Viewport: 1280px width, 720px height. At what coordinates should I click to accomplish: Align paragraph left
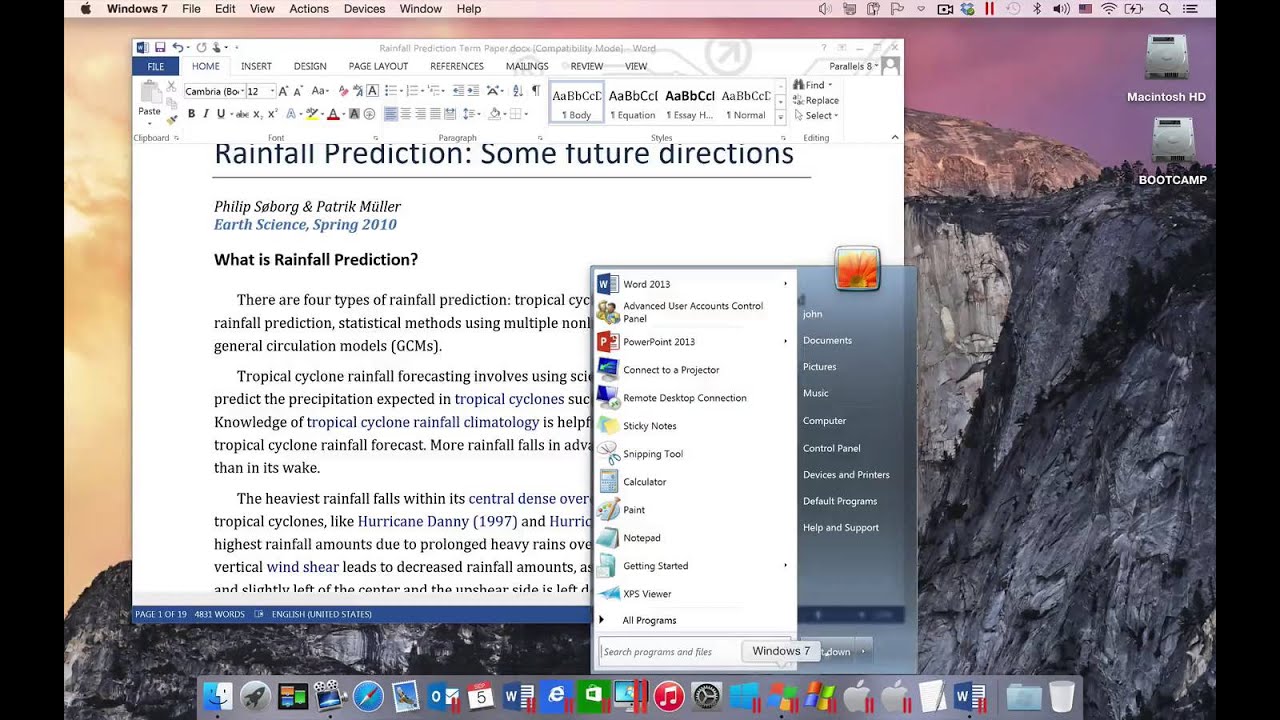click(391, 114)
